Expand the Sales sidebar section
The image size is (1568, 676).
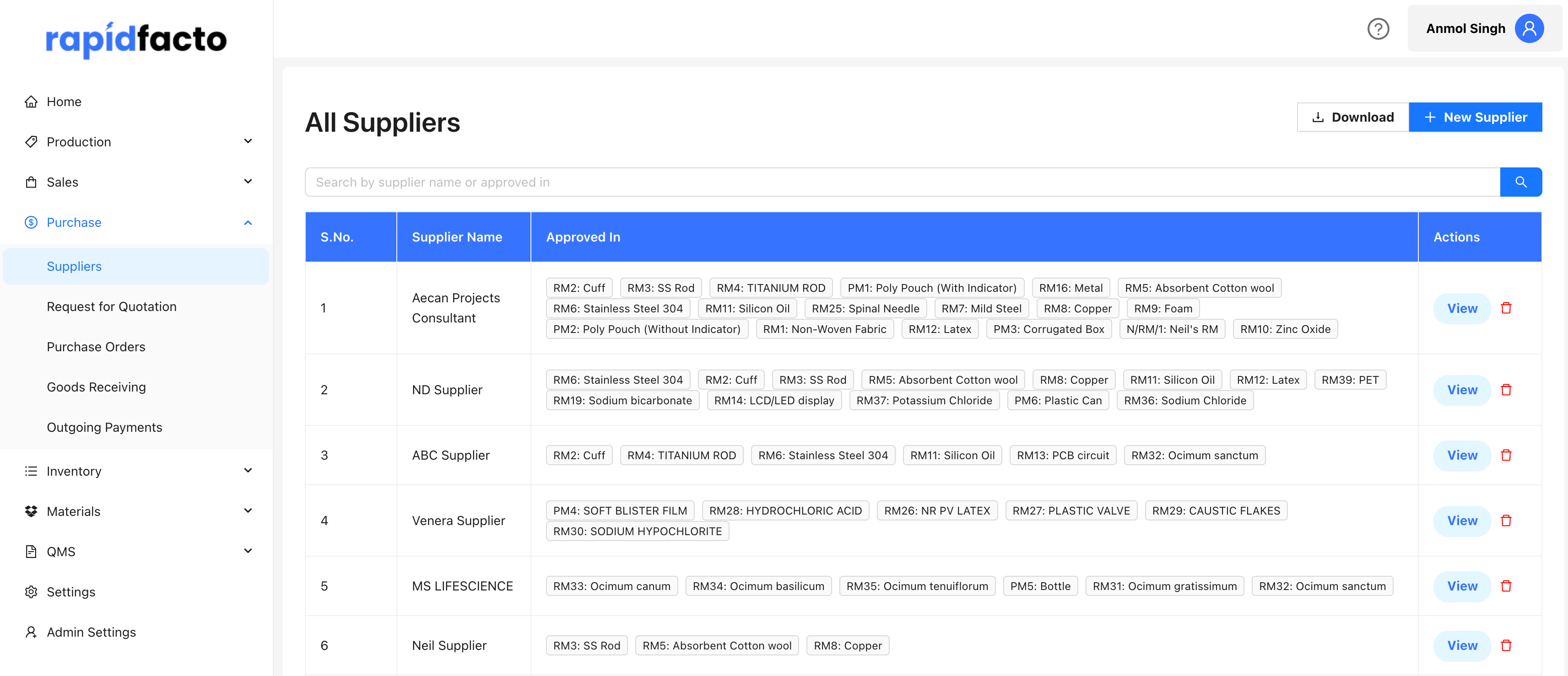(248, 182)
